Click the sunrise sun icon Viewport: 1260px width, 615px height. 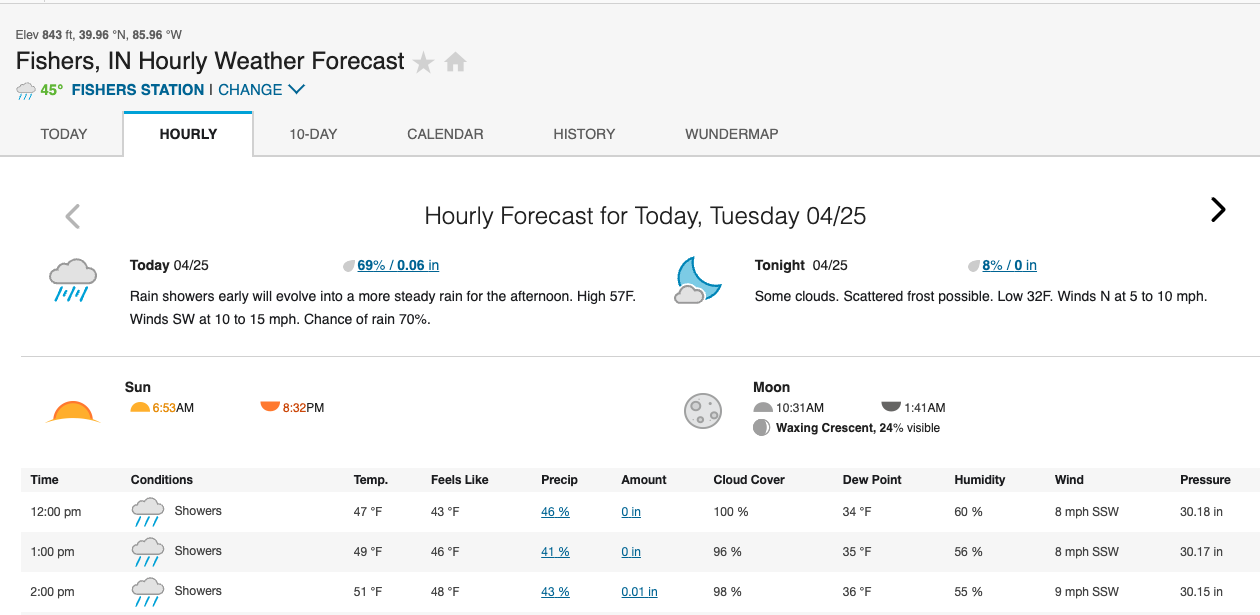pos(73,411)
